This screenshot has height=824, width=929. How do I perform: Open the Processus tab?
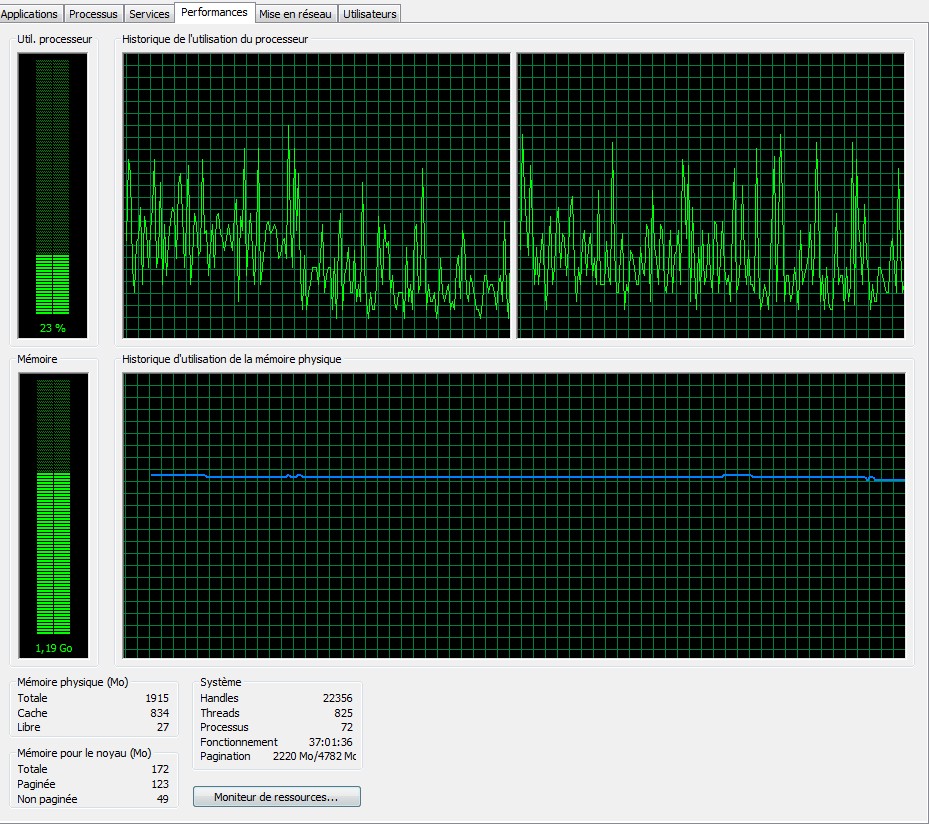[93, 14]
